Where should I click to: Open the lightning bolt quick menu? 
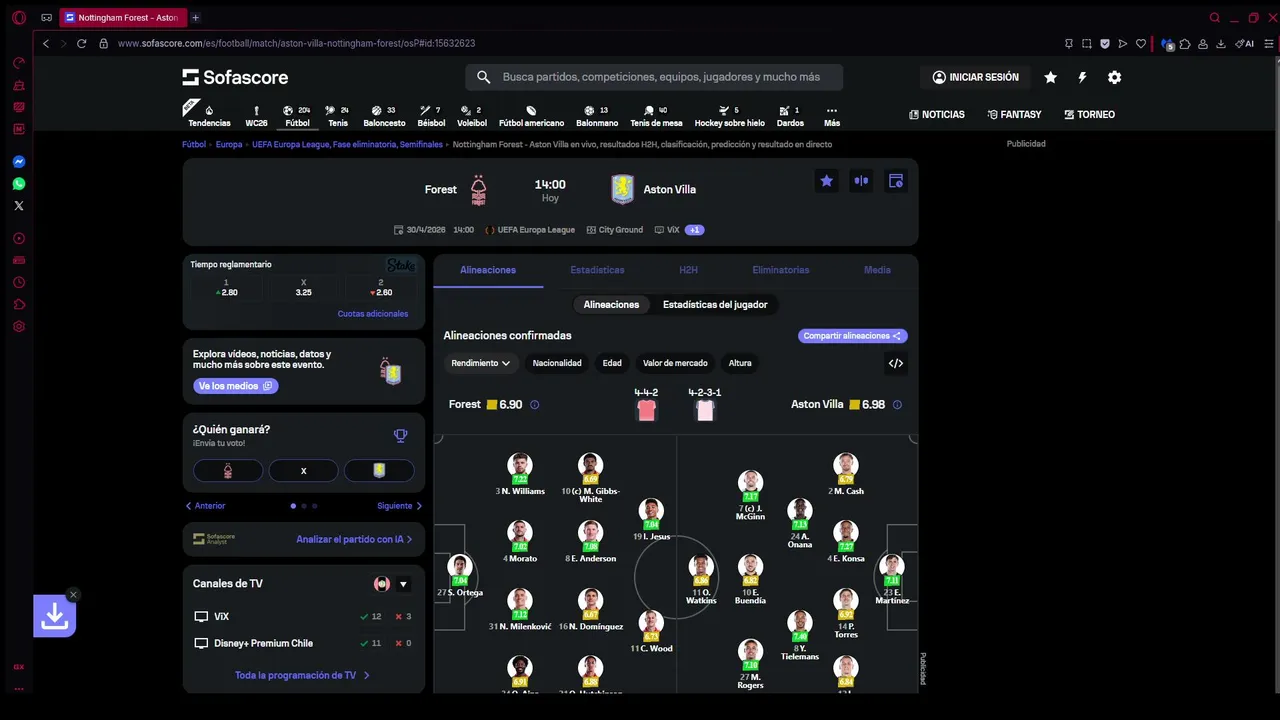point(1082,77)
